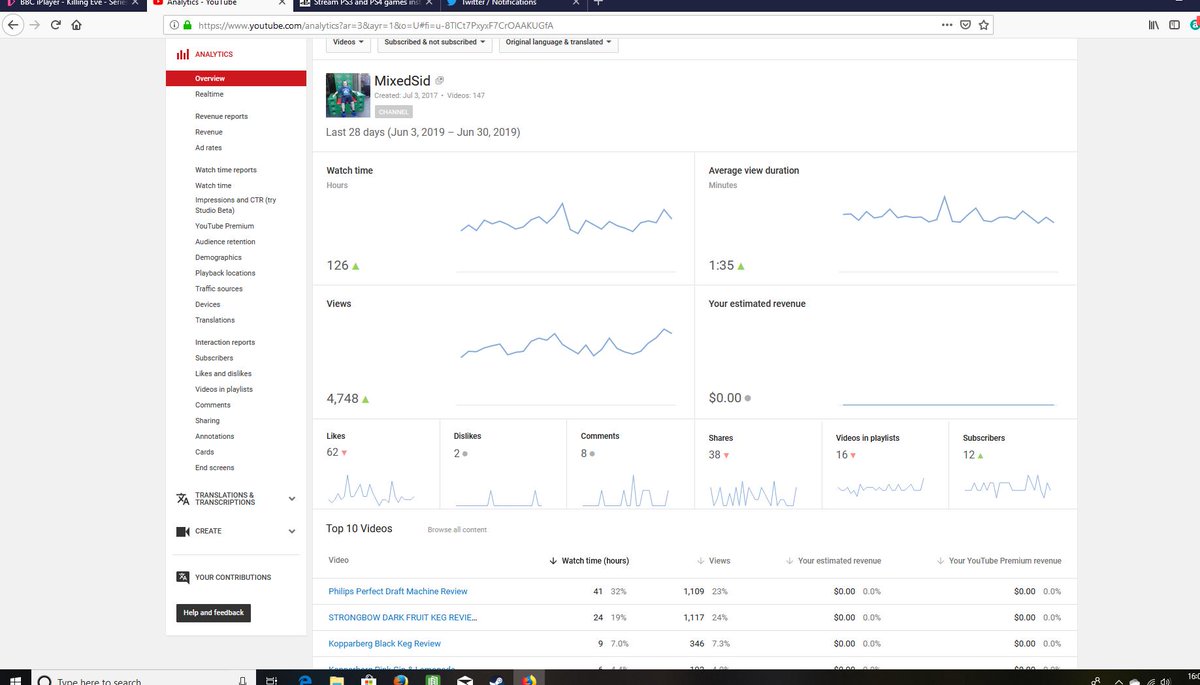Open the YouTube Premium report

(225, 226)
